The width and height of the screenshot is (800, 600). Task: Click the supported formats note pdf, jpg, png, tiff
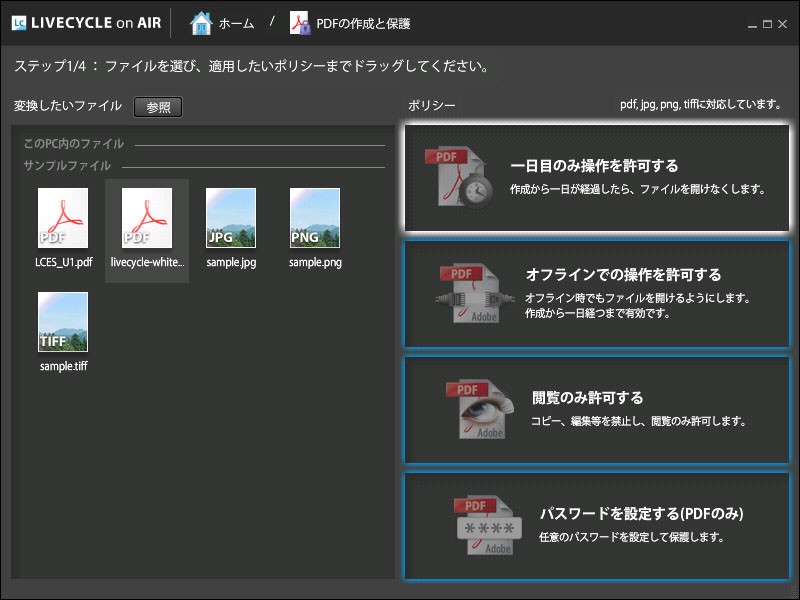(701, 105)
